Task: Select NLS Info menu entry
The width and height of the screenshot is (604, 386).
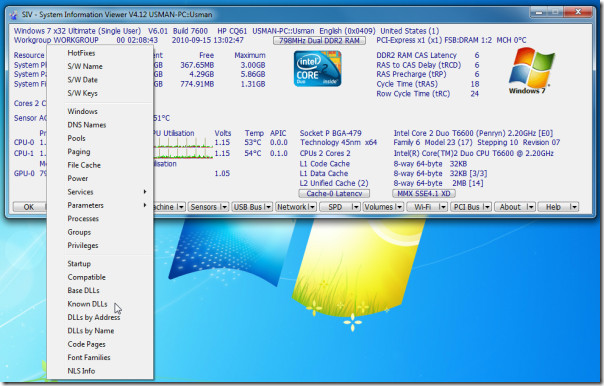Action: (x=100, y=371)
